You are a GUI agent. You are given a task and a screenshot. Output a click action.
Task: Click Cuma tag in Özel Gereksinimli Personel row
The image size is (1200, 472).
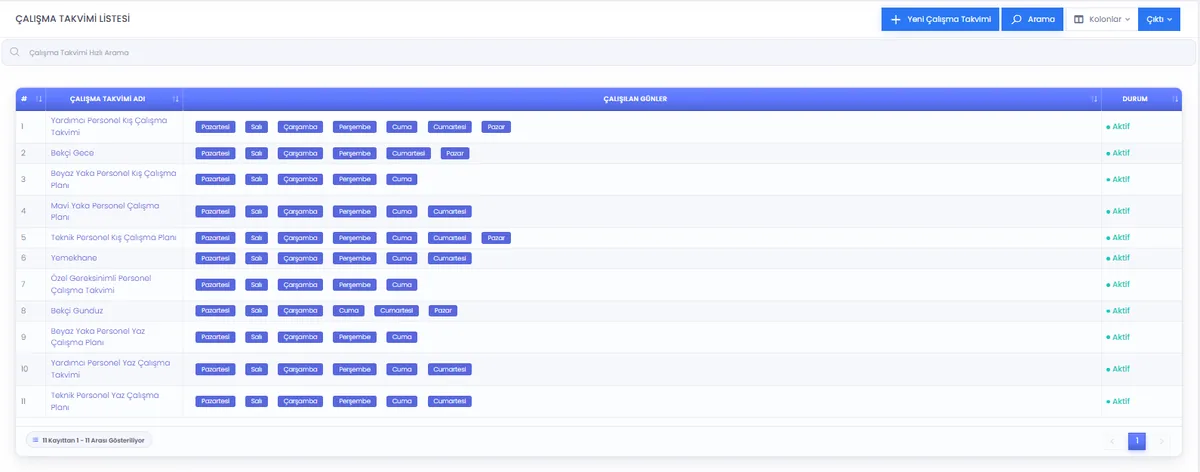tap(401, 284)
